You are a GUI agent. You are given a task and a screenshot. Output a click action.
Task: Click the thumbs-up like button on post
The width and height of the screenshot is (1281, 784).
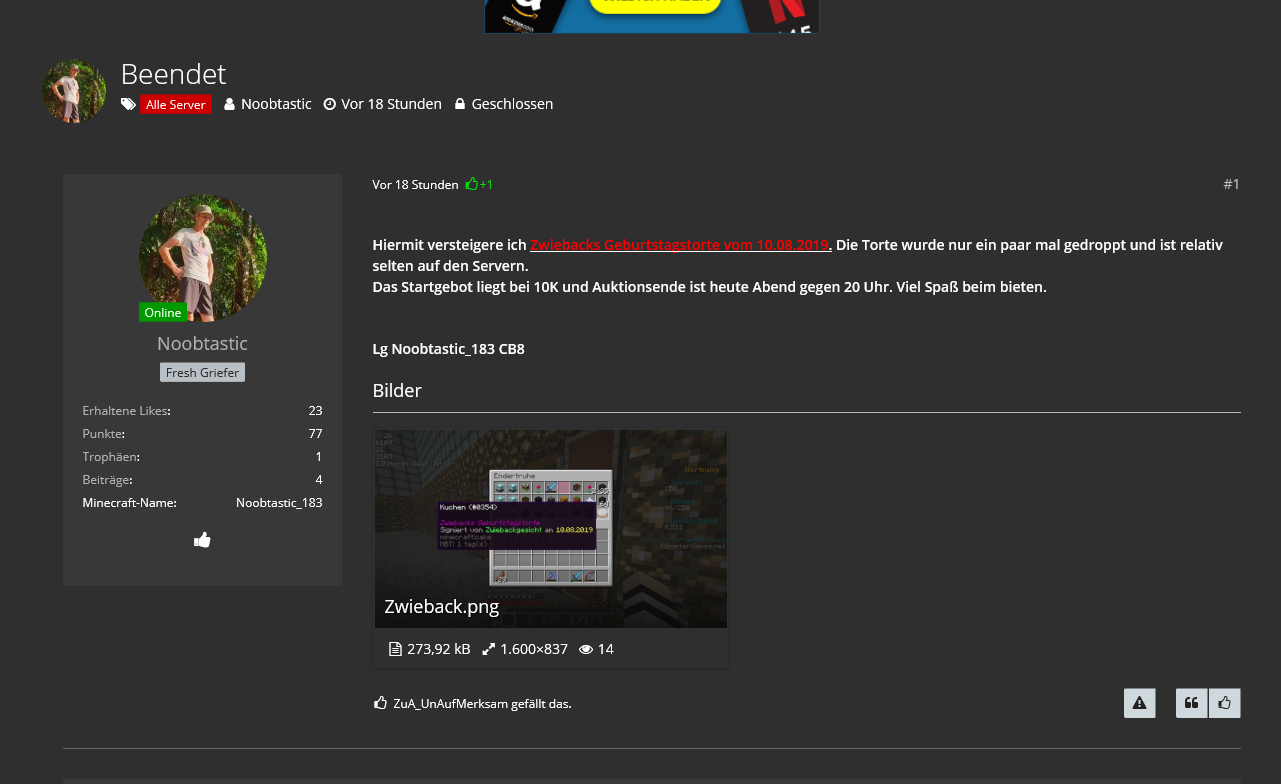[1225, 703]
